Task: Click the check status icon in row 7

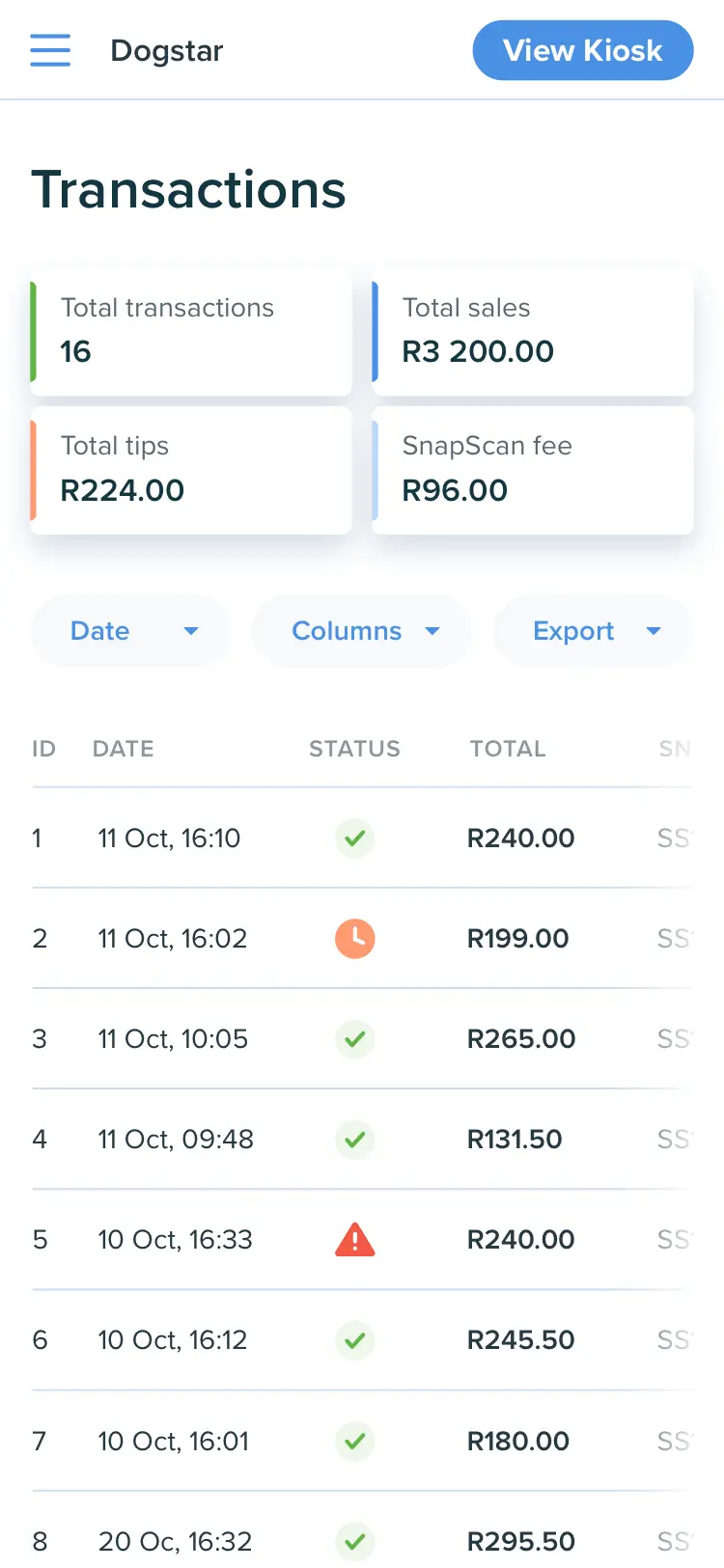Action: (354, 1441)
